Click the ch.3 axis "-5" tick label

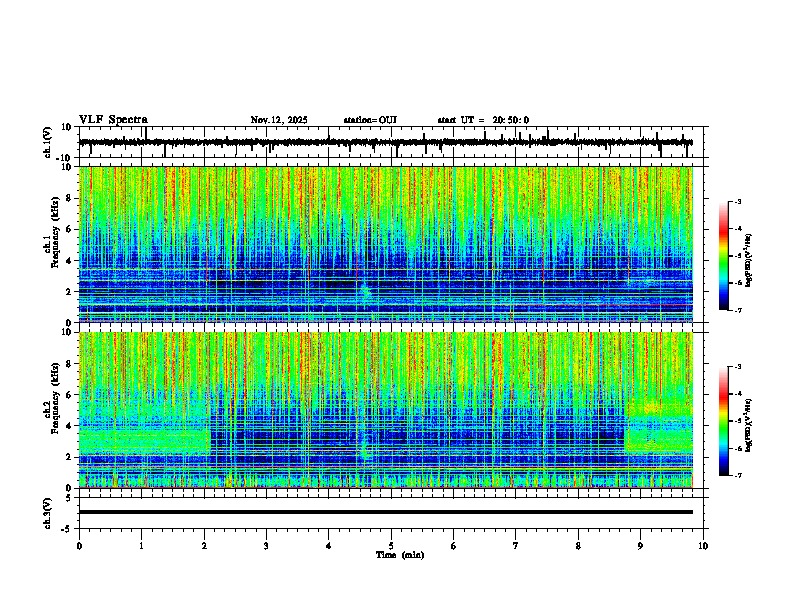(x=68, y=529)
